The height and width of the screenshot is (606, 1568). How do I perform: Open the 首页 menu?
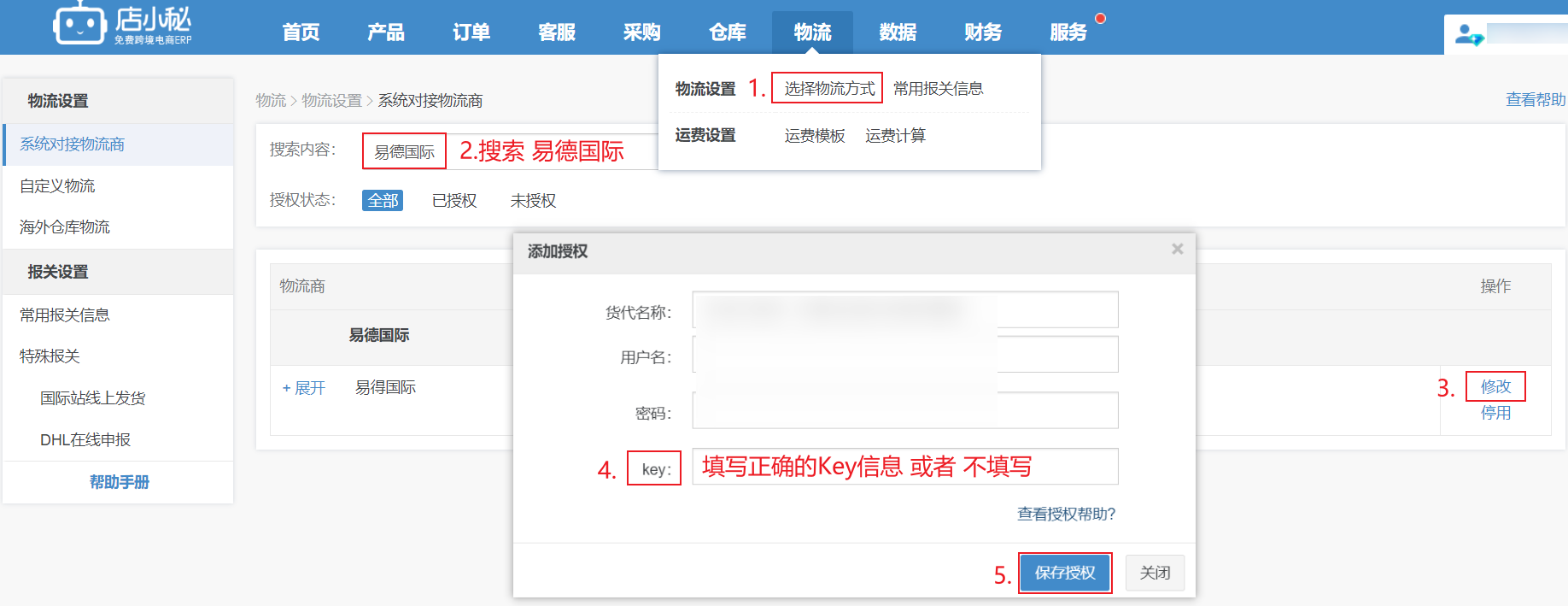pos(301,32)
